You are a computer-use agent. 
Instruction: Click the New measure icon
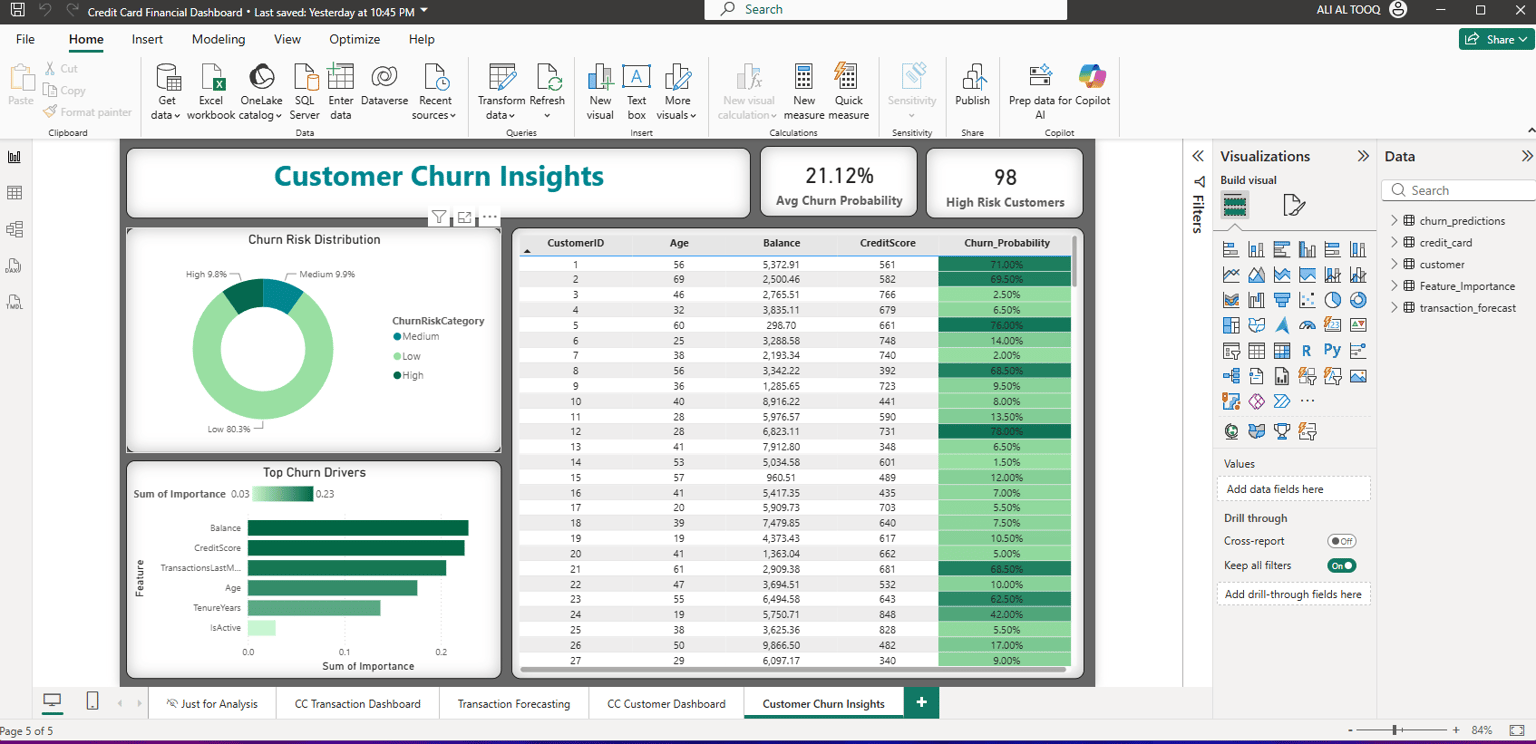[804, 78]
